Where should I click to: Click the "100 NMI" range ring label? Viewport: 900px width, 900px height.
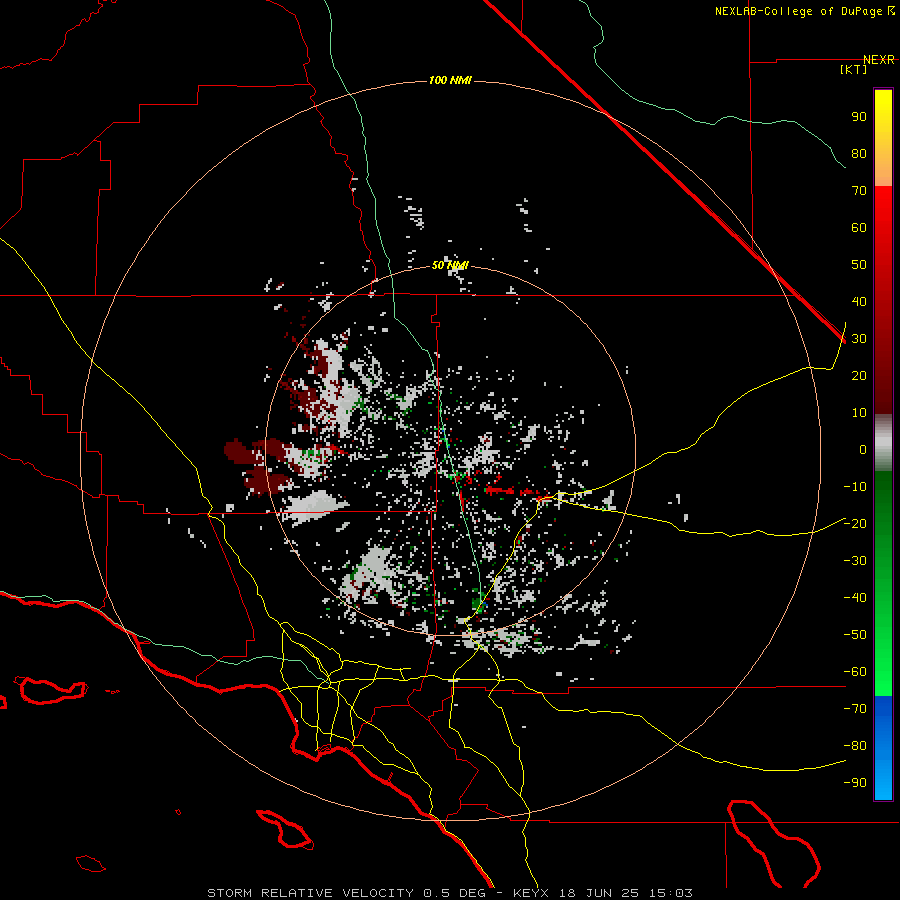tap(450, 80)
